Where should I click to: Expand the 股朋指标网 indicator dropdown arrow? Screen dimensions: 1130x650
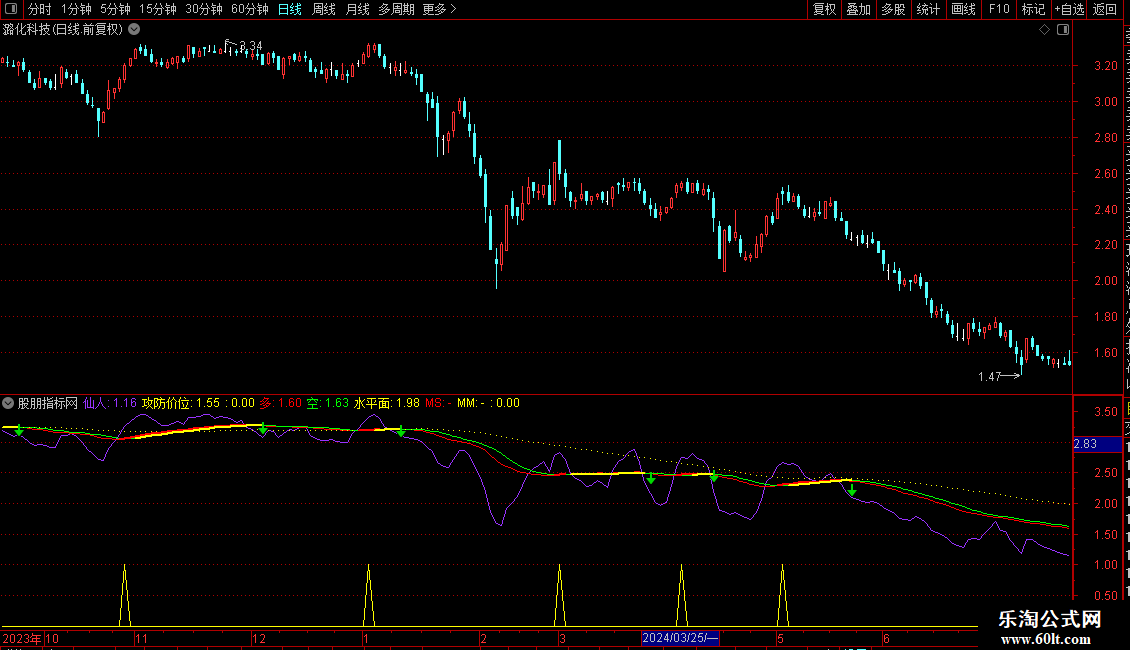[8, 404]
